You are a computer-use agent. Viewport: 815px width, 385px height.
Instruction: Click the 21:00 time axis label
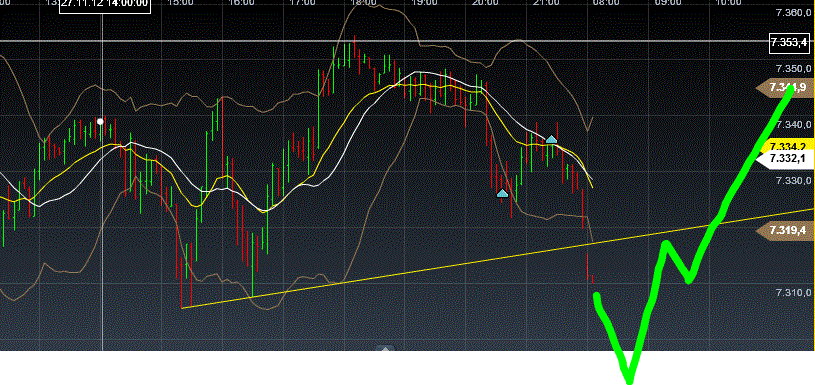pyautogui.click(x=546, y=3)
